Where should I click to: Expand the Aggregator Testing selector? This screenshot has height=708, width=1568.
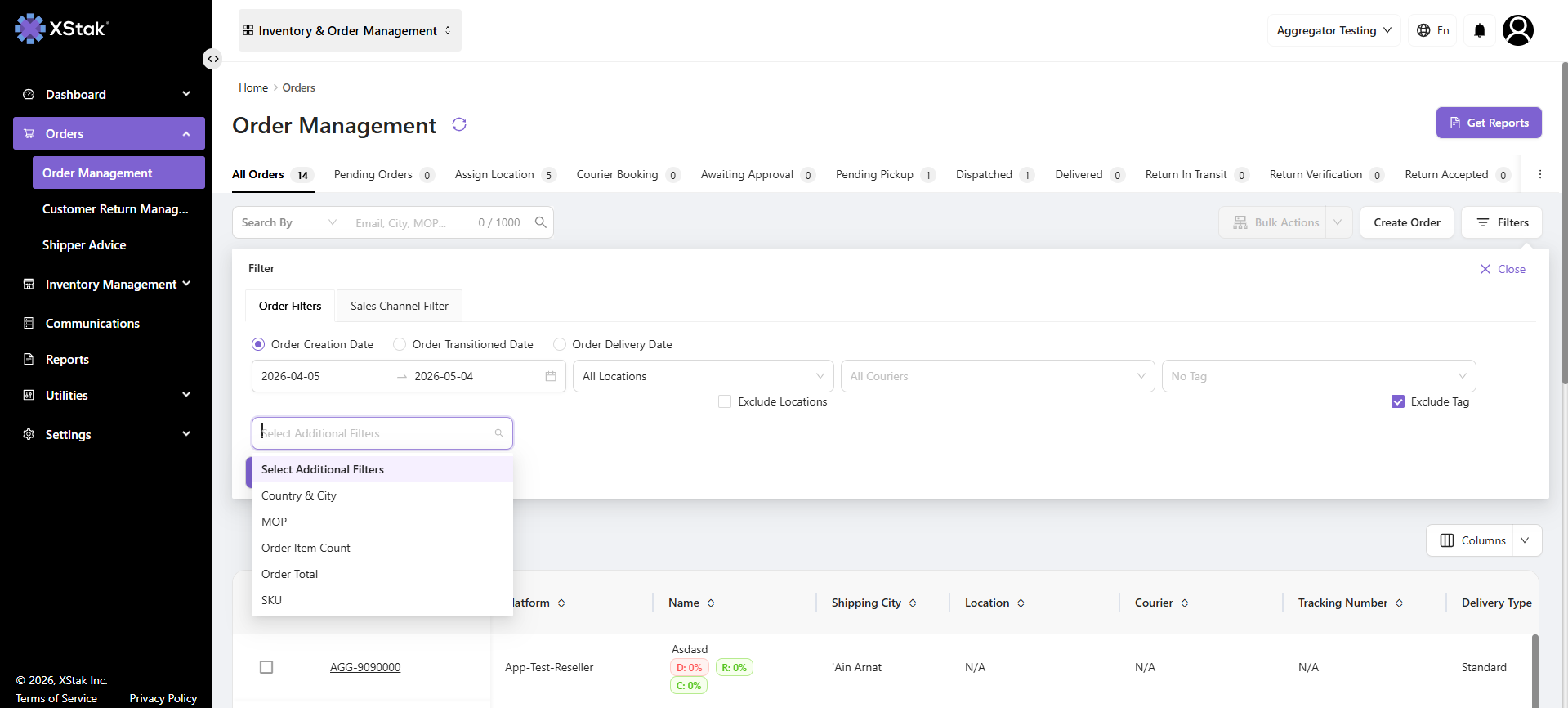(1333, 30)
